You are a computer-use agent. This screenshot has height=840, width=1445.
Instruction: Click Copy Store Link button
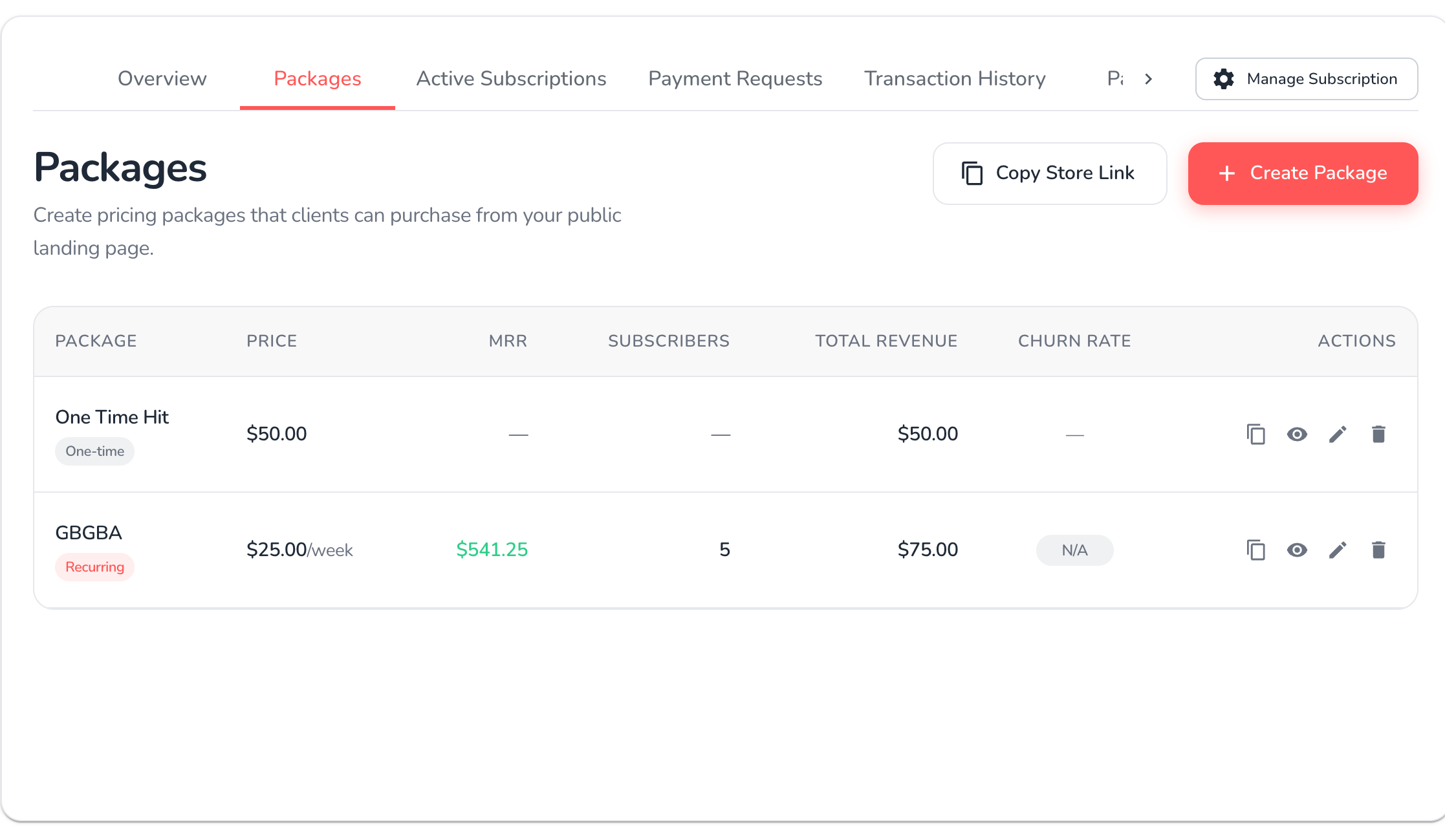(1049, 173)
